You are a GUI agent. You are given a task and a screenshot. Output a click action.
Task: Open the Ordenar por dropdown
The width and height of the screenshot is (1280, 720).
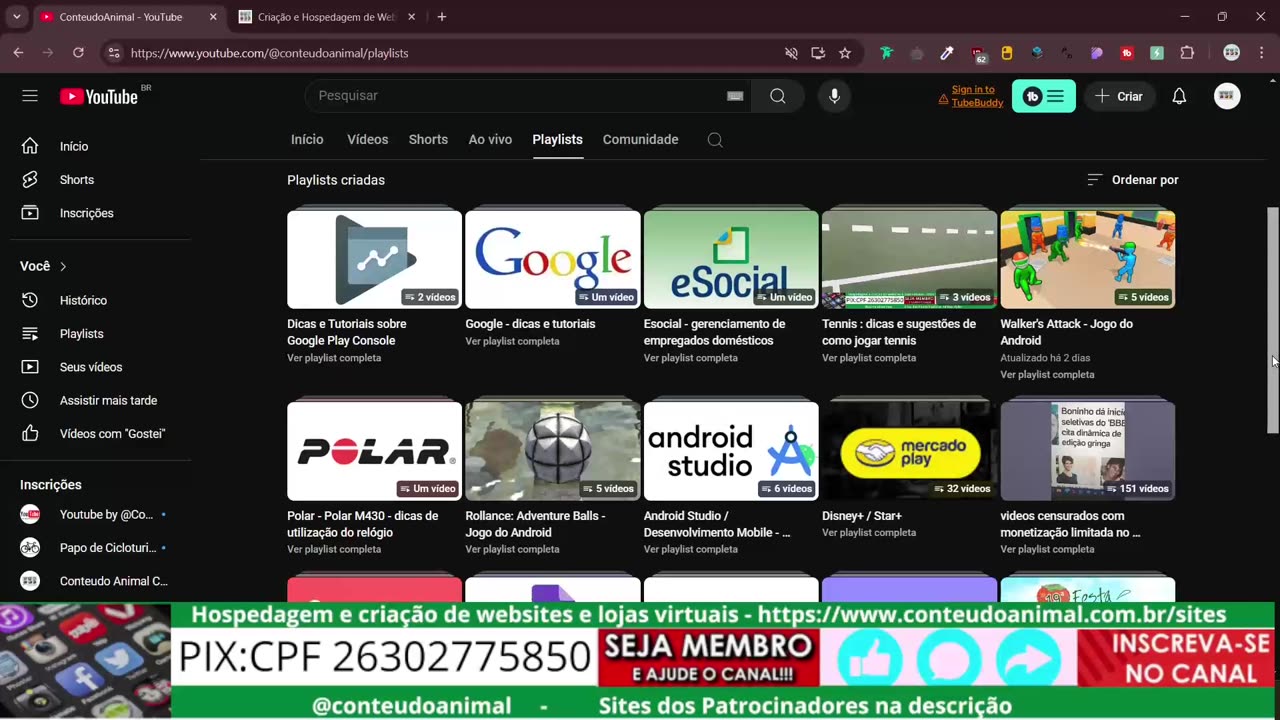(1133, 180)
